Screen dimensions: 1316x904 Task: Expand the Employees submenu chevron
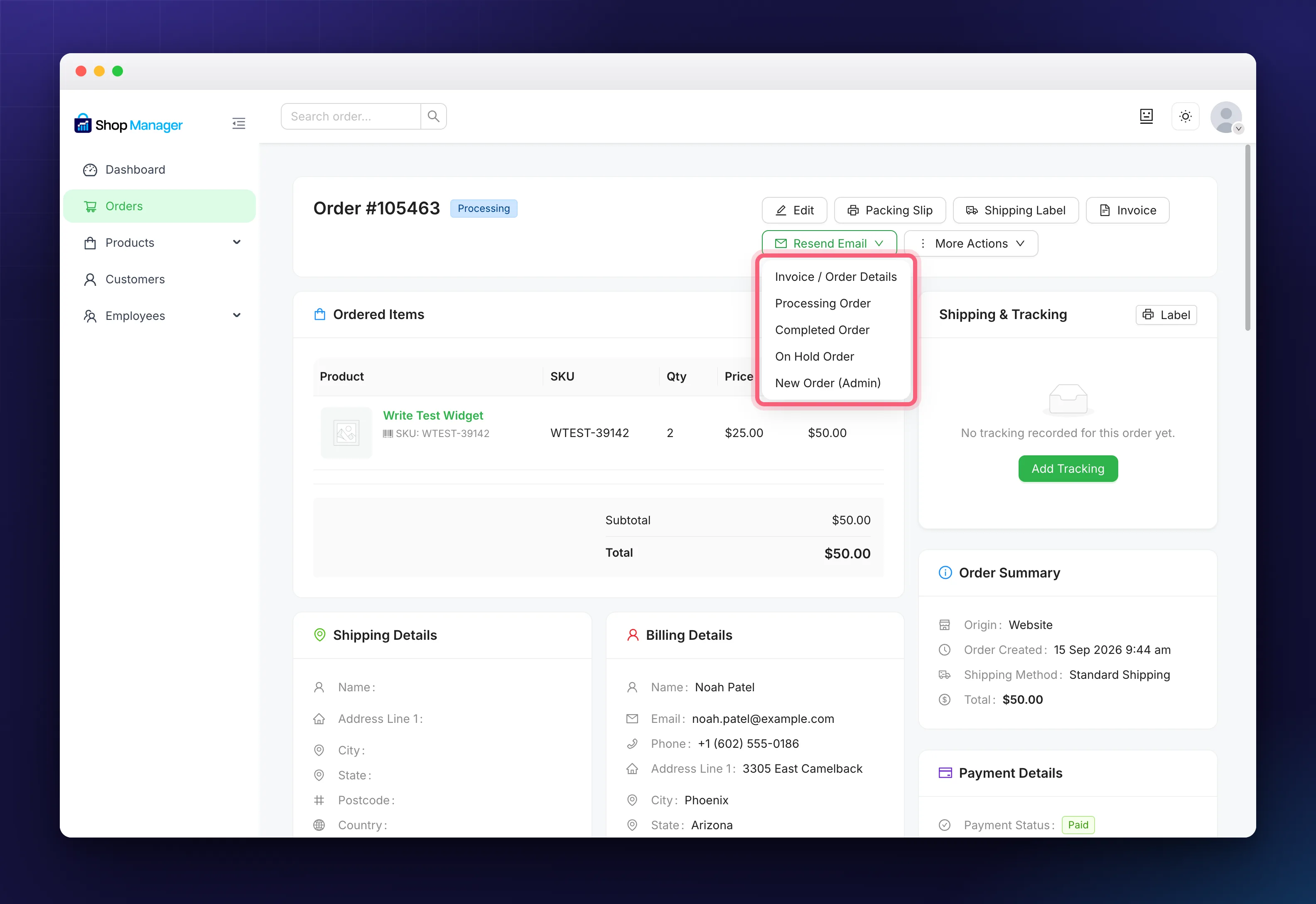pos(237,315)
